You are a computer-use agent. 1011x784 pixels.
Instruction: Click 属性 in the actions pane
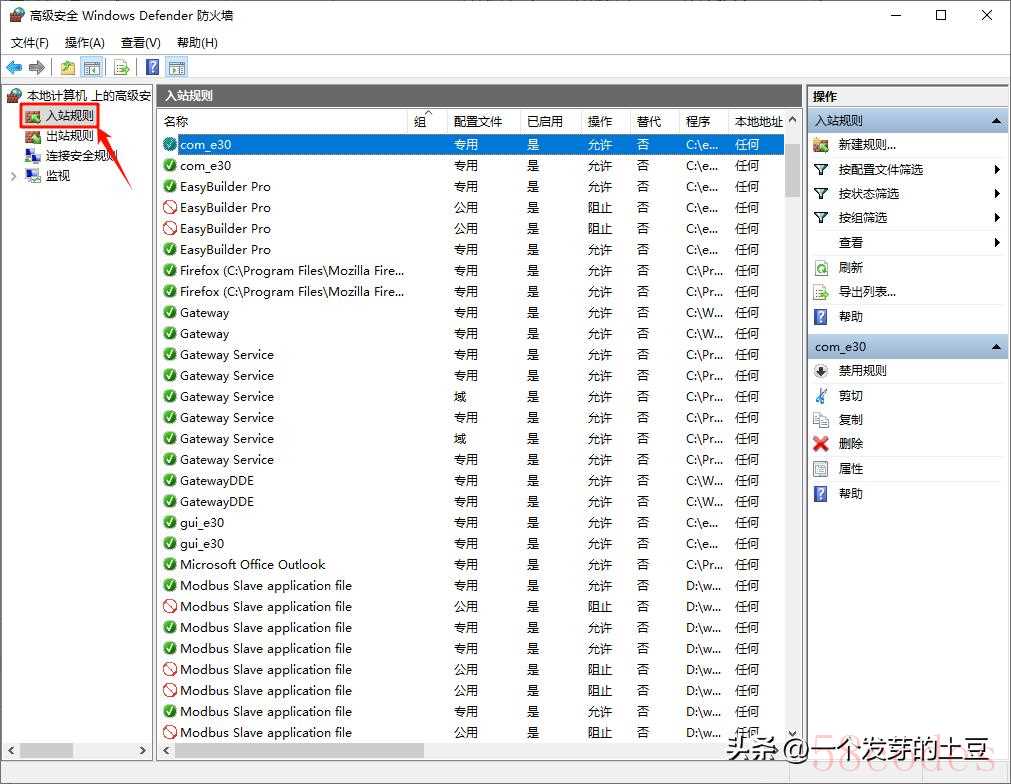(851, 469)
